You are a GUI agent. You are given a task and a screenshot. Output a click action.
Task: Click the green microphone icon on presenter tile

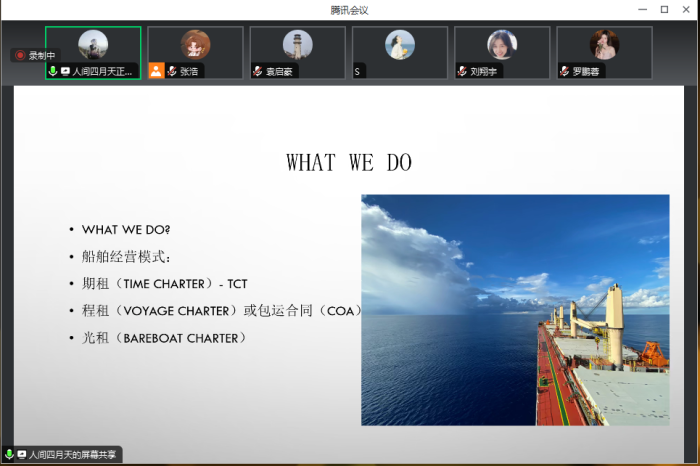(x=53, y=72)
